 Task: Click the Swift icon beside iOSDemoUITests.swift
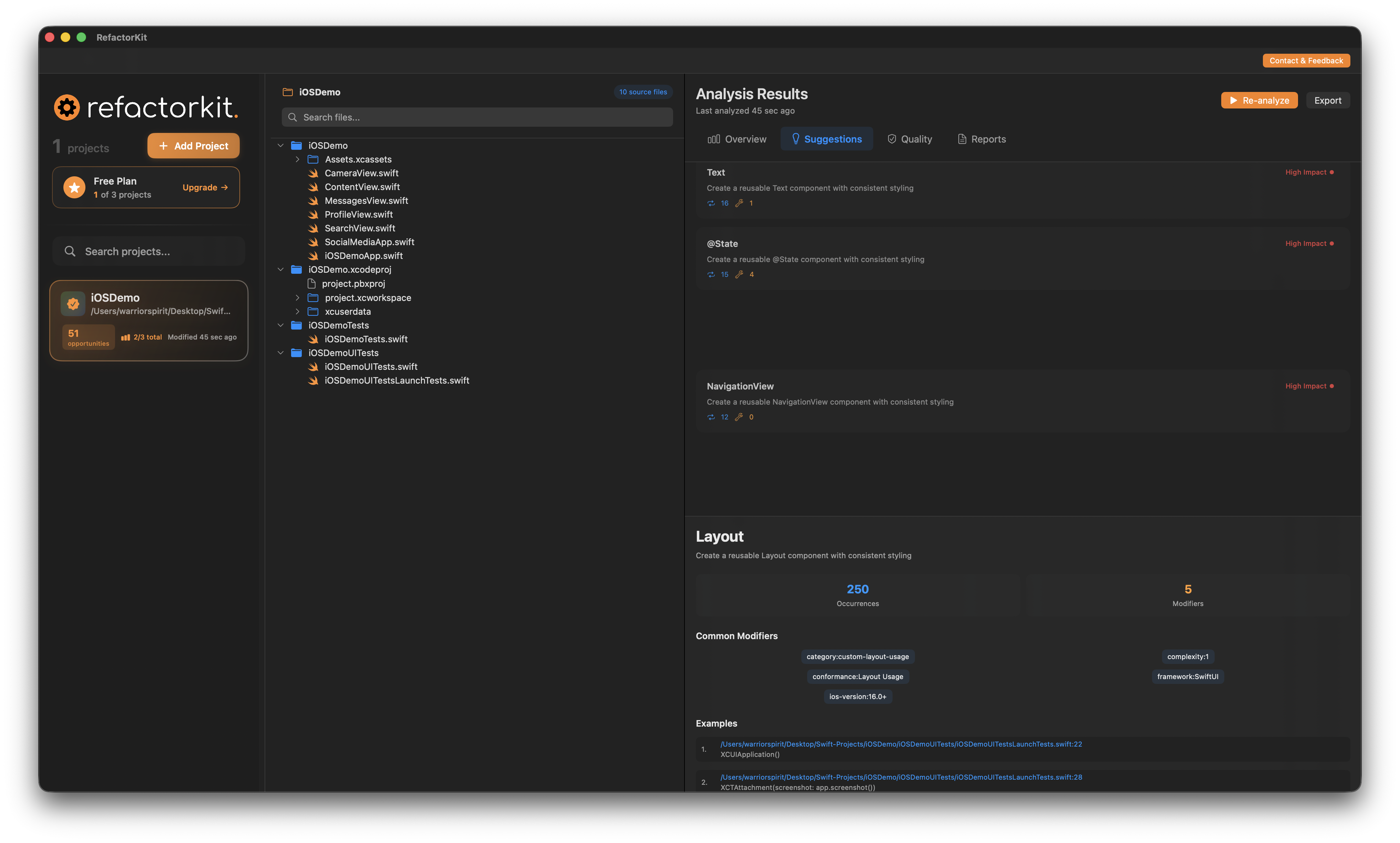(x=313, y=367)
